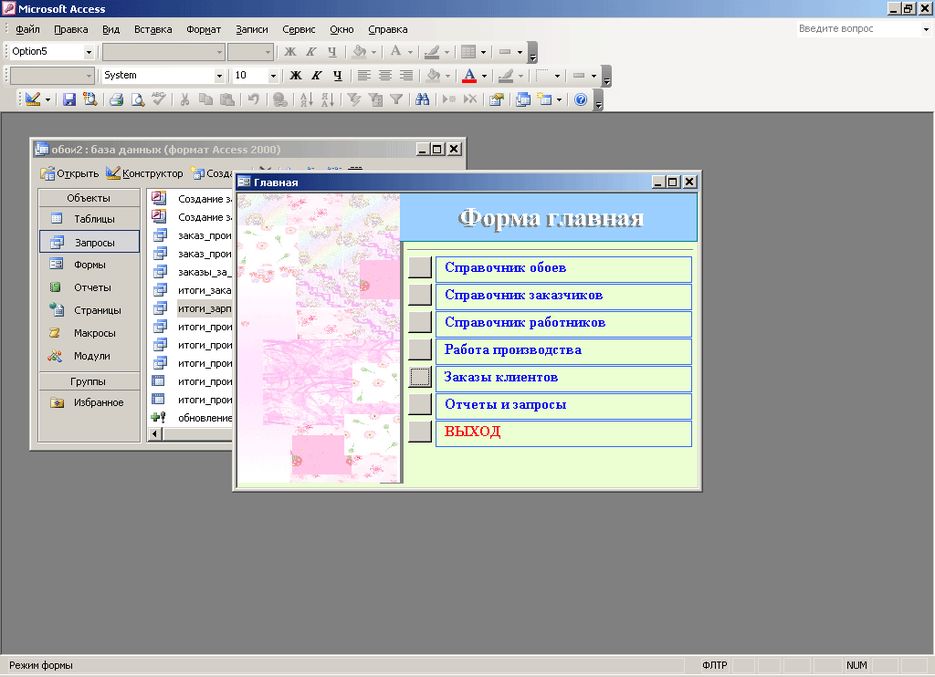935x677 pixels.
Task: Click the Undo arrow icon
Action: (x=253, y=100)
